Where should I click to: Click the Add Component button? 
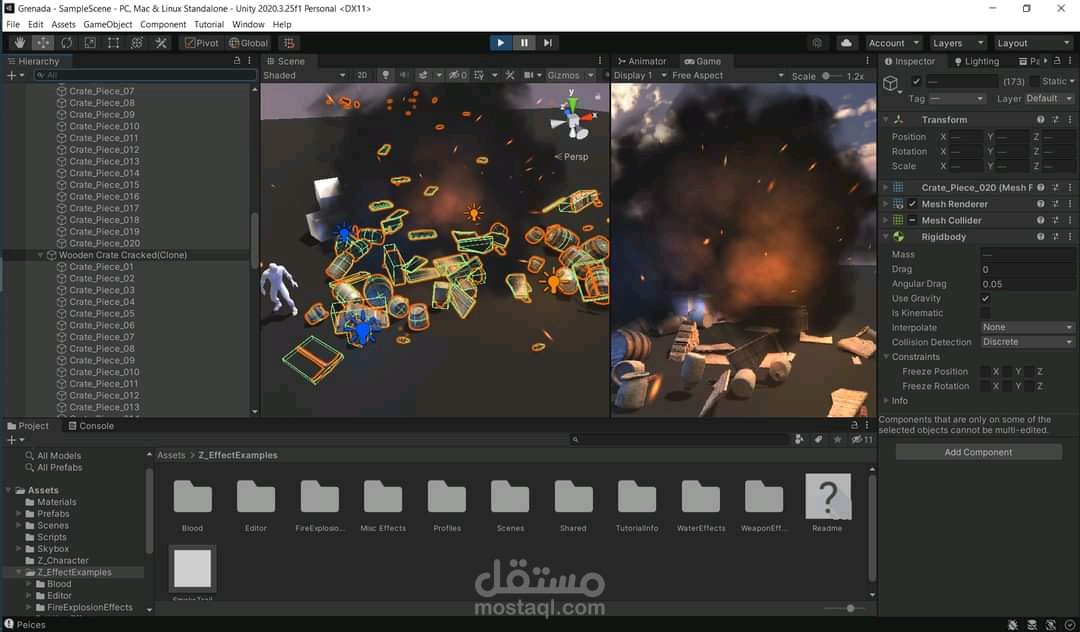click(978, 452)
